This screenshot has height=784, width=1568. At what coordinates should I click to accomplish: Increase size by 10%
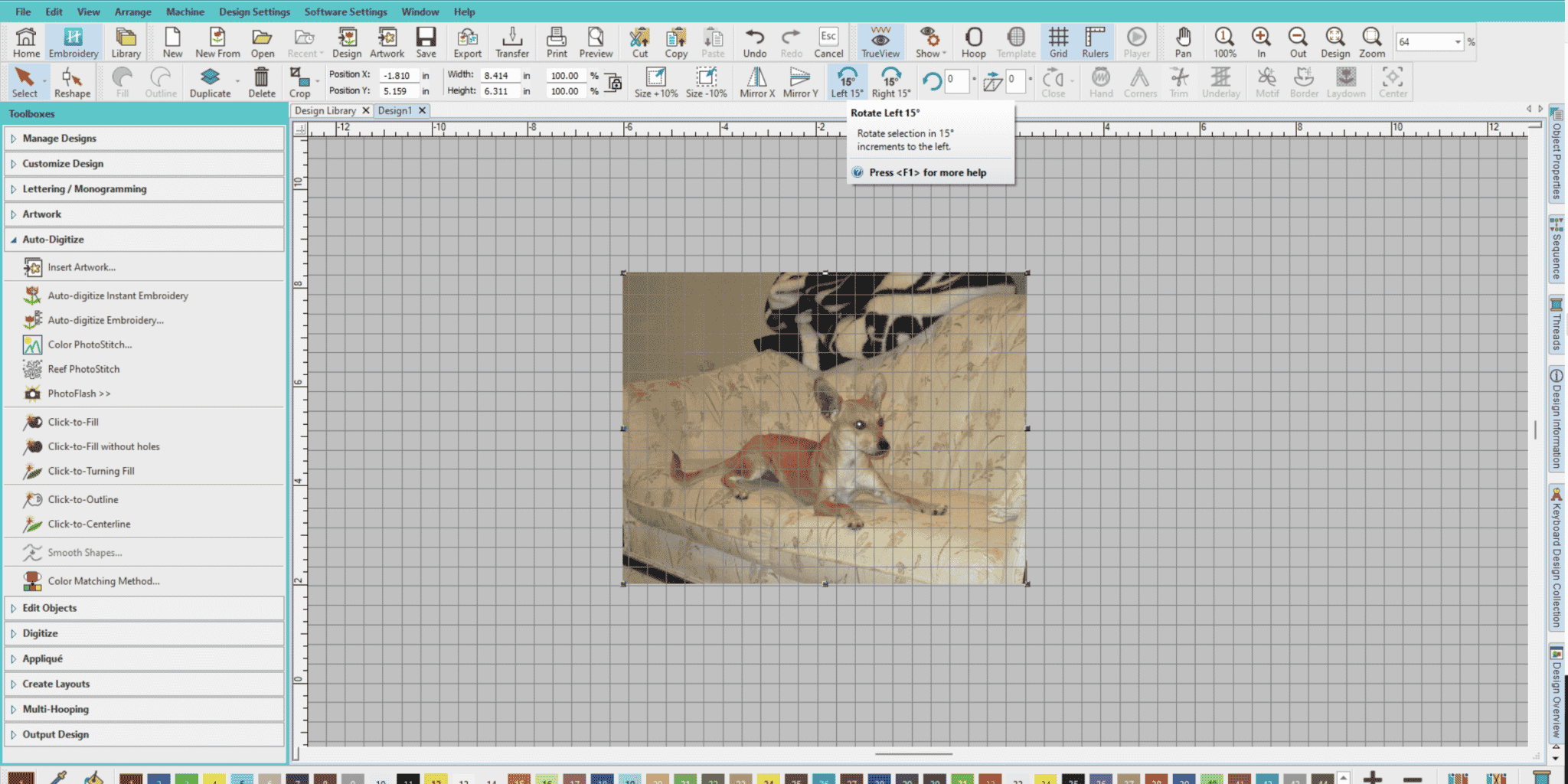(655, 82)
